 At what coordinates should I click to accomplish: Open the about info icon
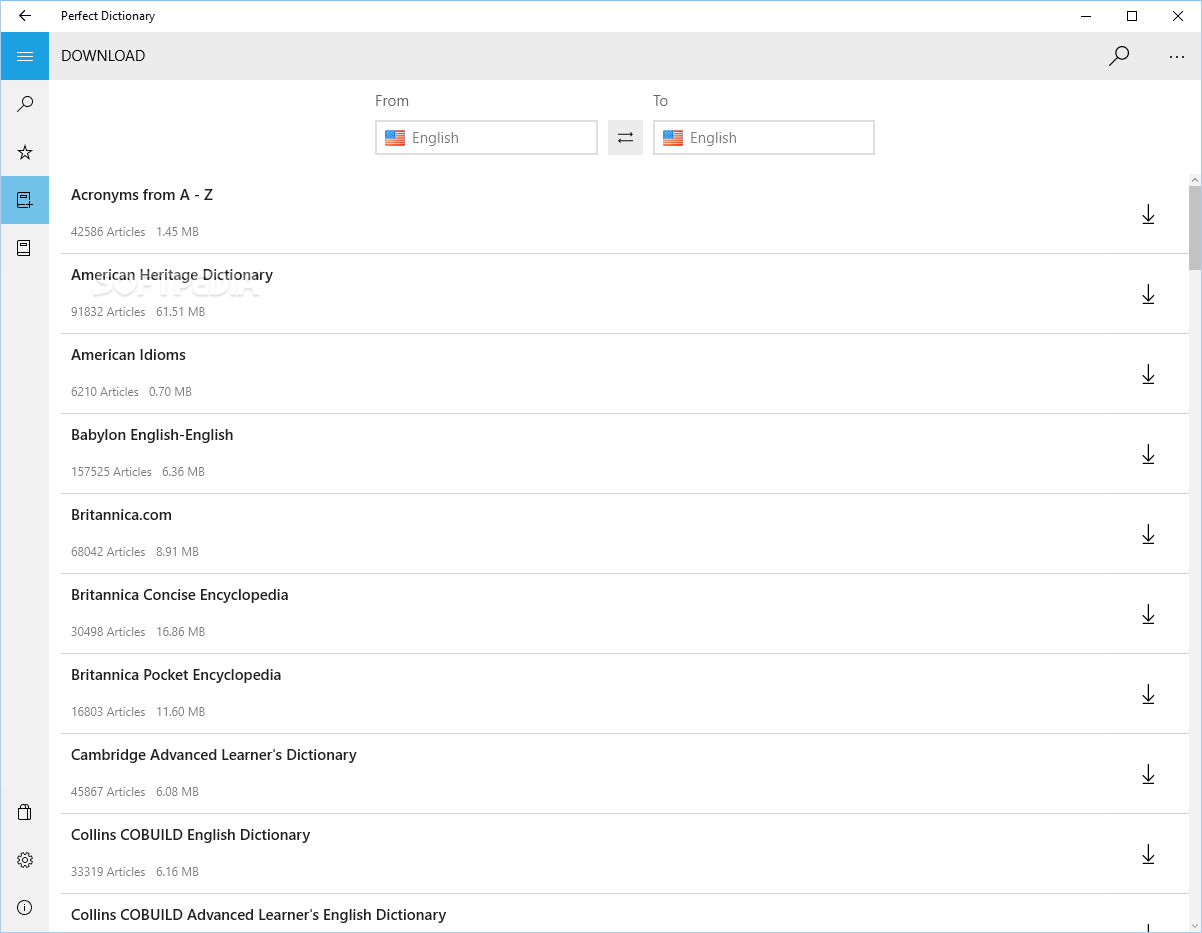[25, 908]
